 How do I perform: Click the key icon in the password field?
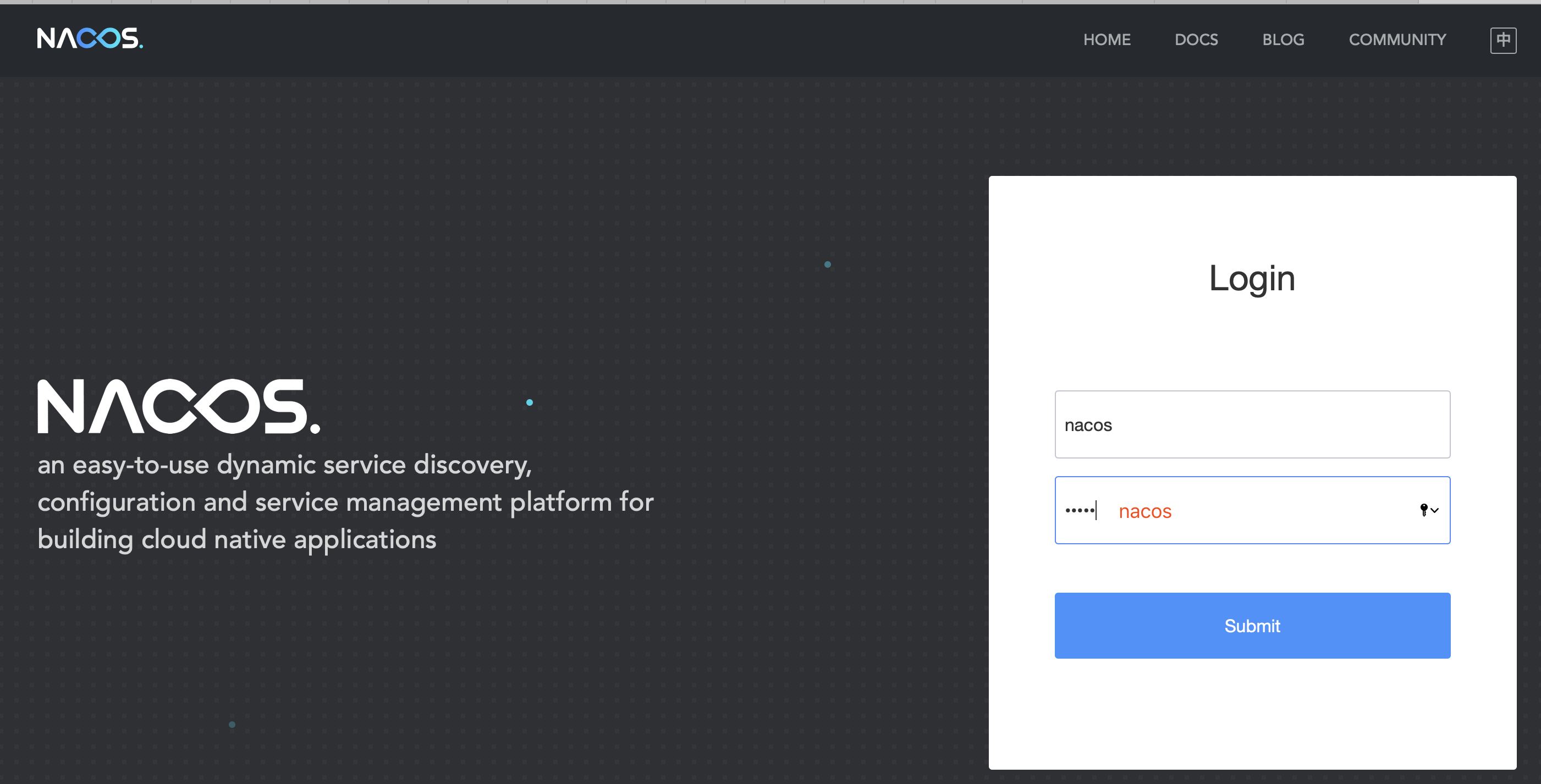1424,510
